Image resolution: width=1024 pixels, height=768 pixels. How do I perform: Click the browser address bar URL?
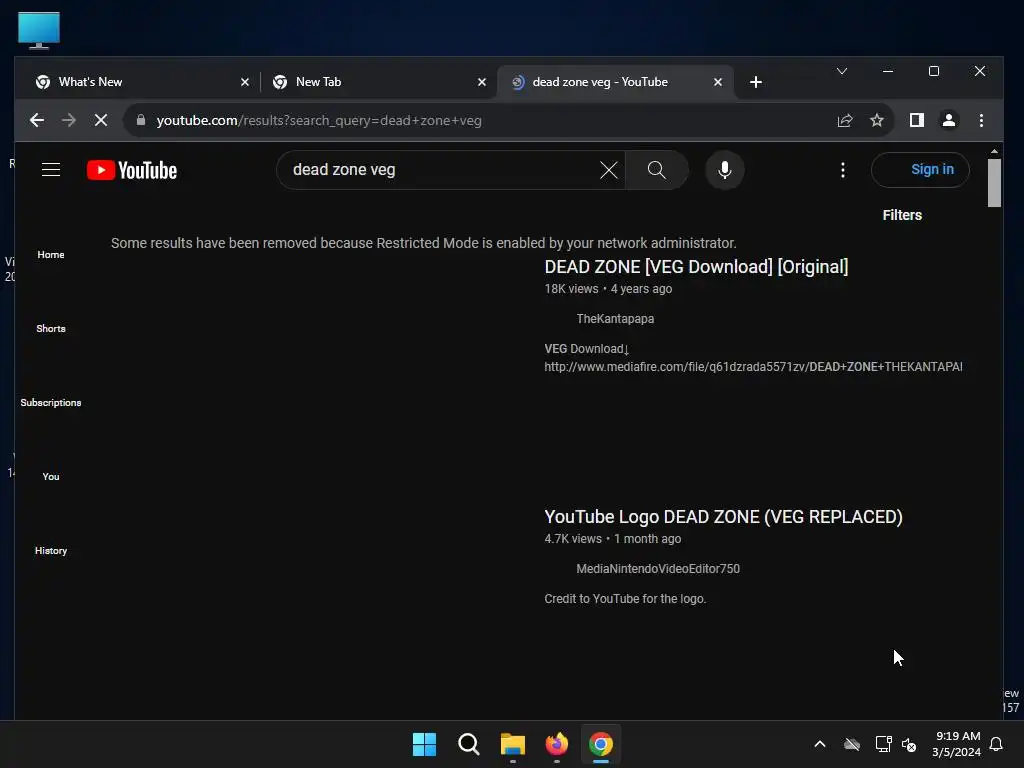(x=319, y=120)
